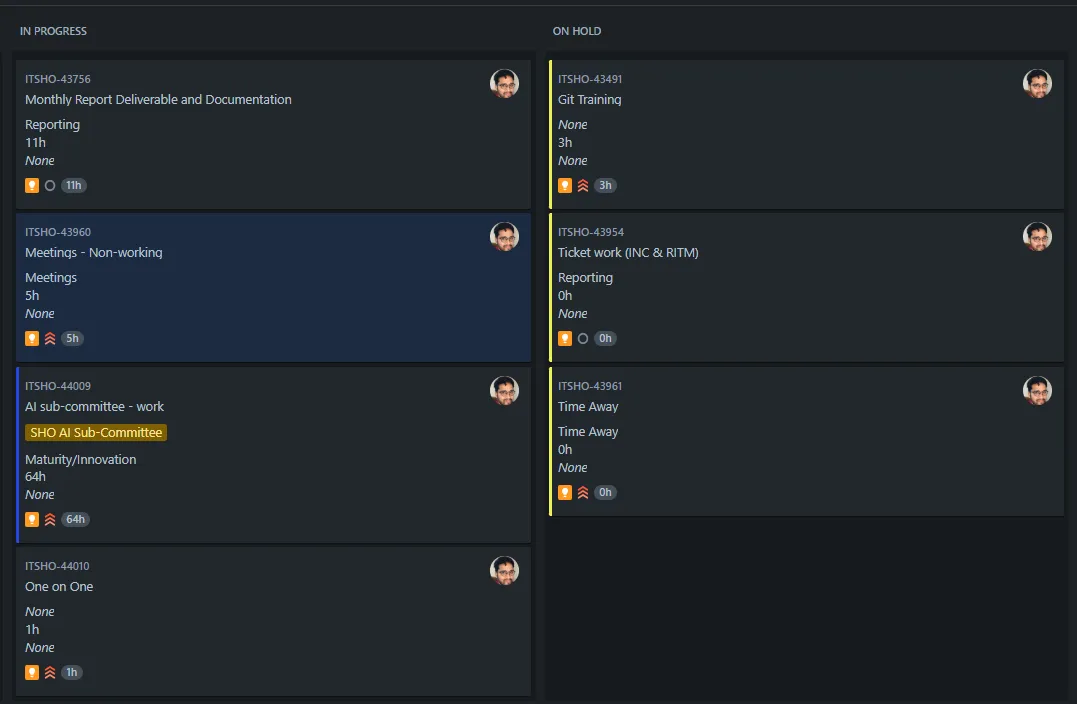
Task: Open assignee avatar on ITSHO-43960 card
Action: click(504, 236)
